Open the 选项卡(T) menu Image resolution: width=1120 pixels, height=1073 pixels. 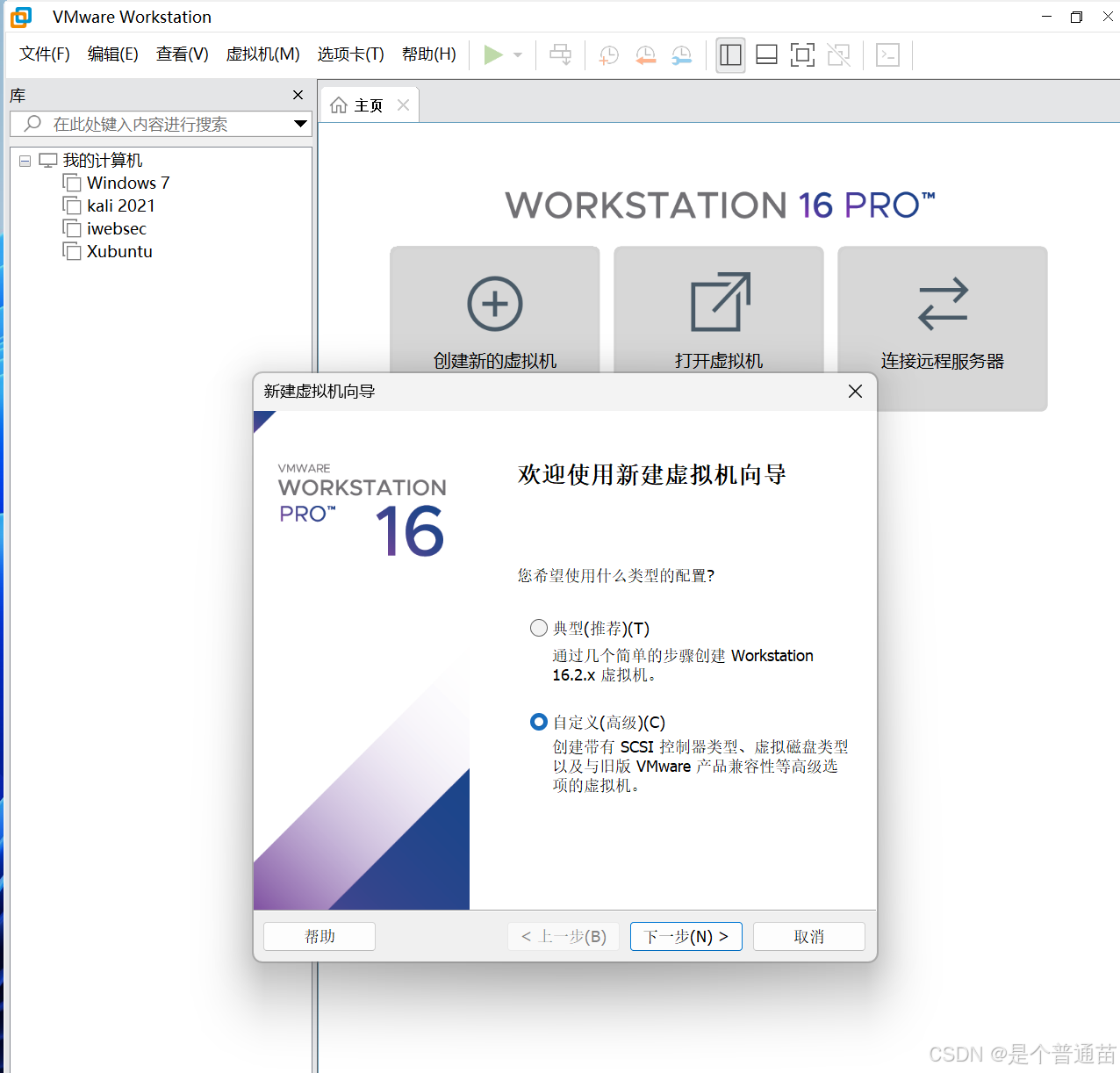point(351,54)
